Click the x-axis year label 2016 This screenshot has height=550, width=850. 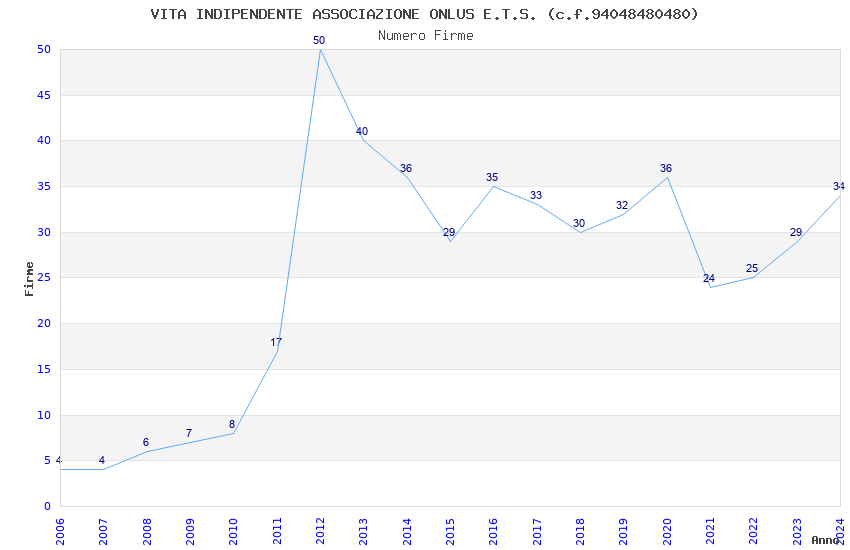pyautogui.click(x=494, y=531)
